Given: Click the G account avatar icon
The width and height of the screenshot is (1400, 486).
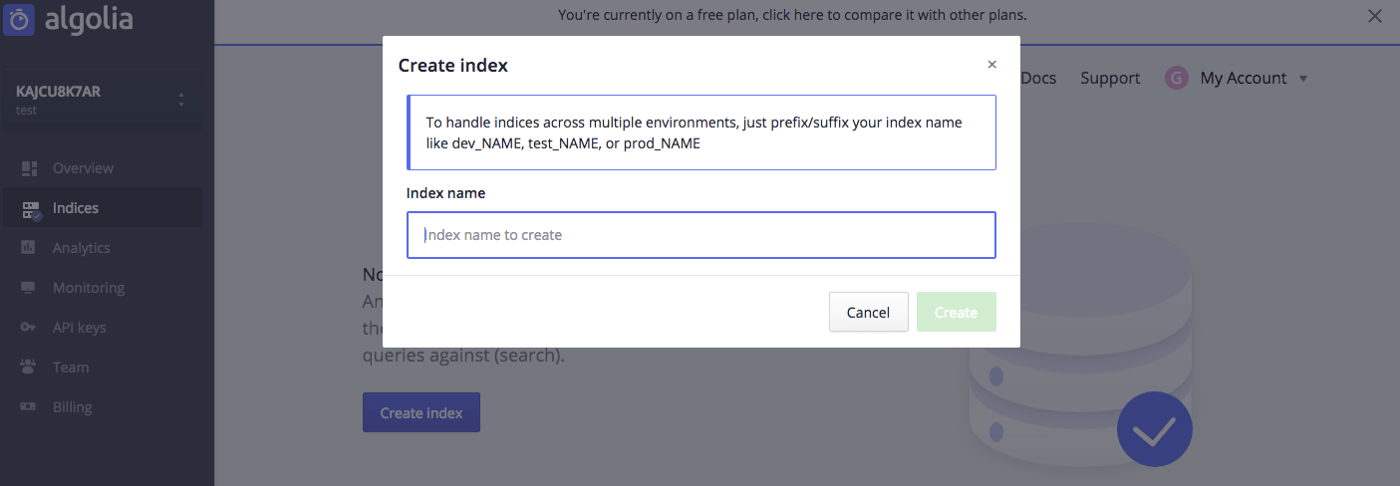Looking at the screenshot, I should pyautogui.click(x=1176, y=78).
